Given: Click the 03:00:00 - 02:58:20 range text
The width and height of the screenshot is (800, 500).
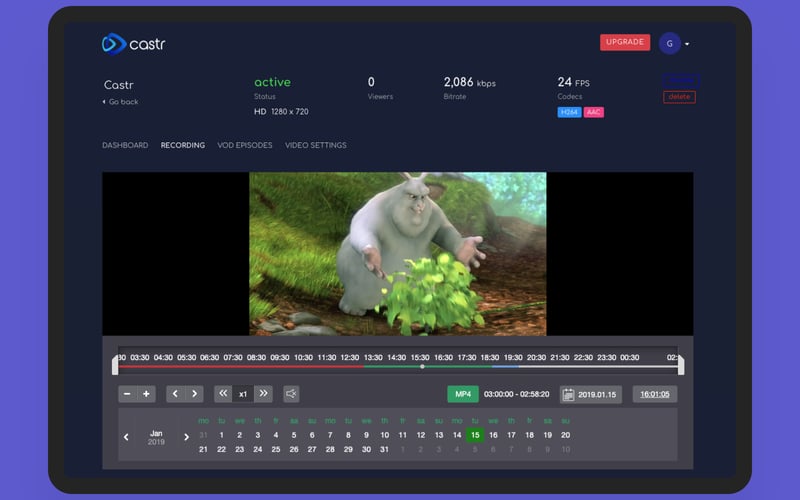Looking at the screenshot, I should pos(516,394).
